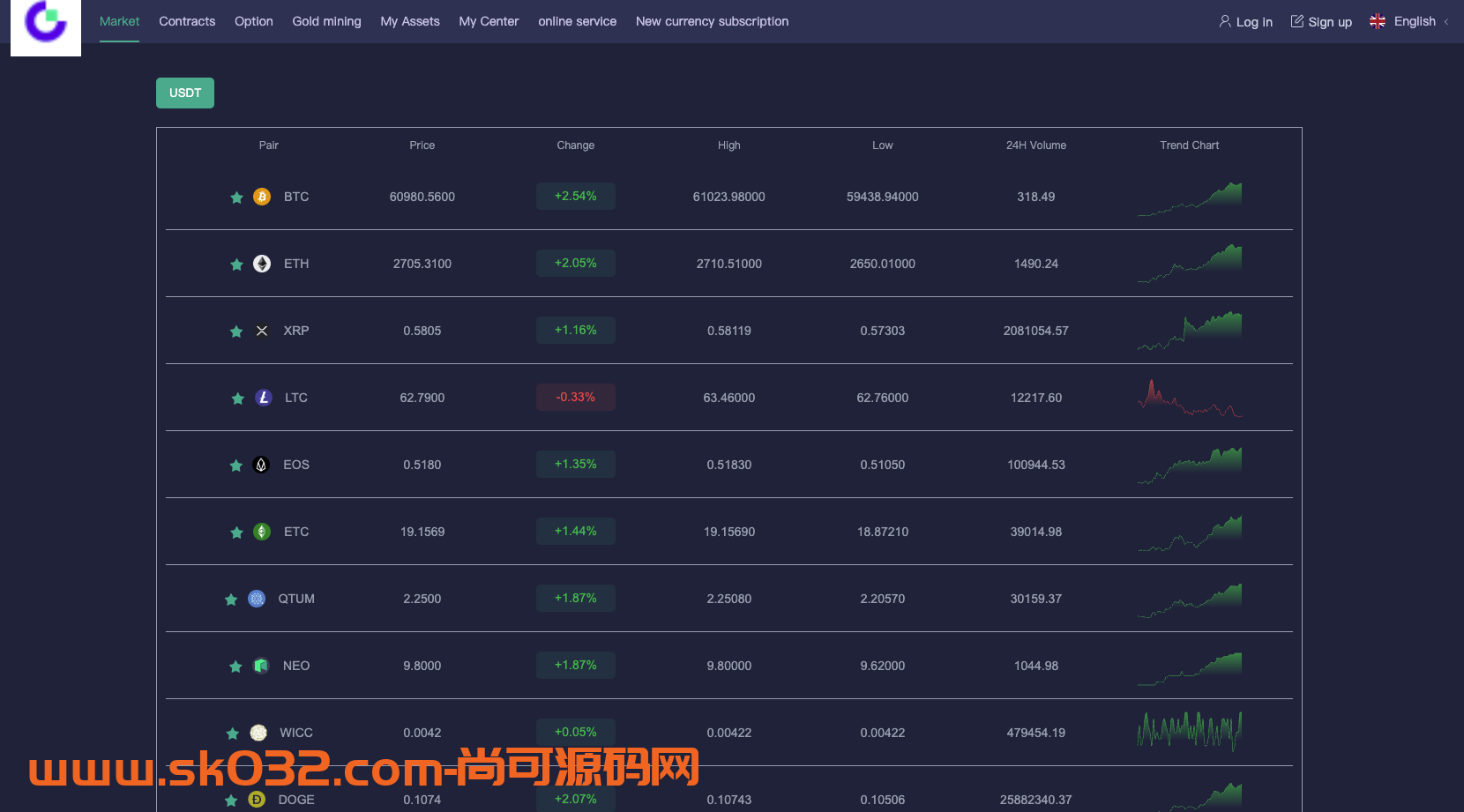Click the 24H Volume column header

1036,145
